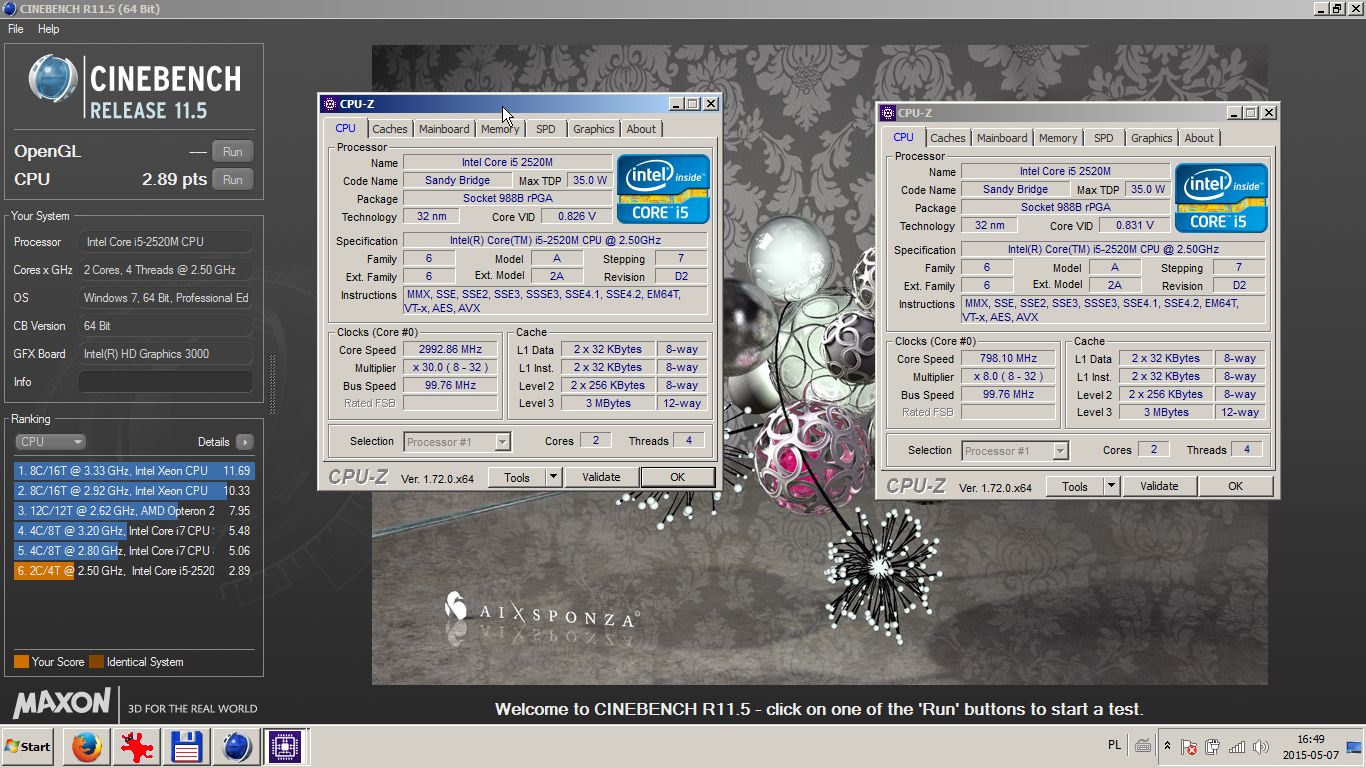Open Firefox from the taskbar
This screenshot has height=768, width=1366.
tap(87, 746)
